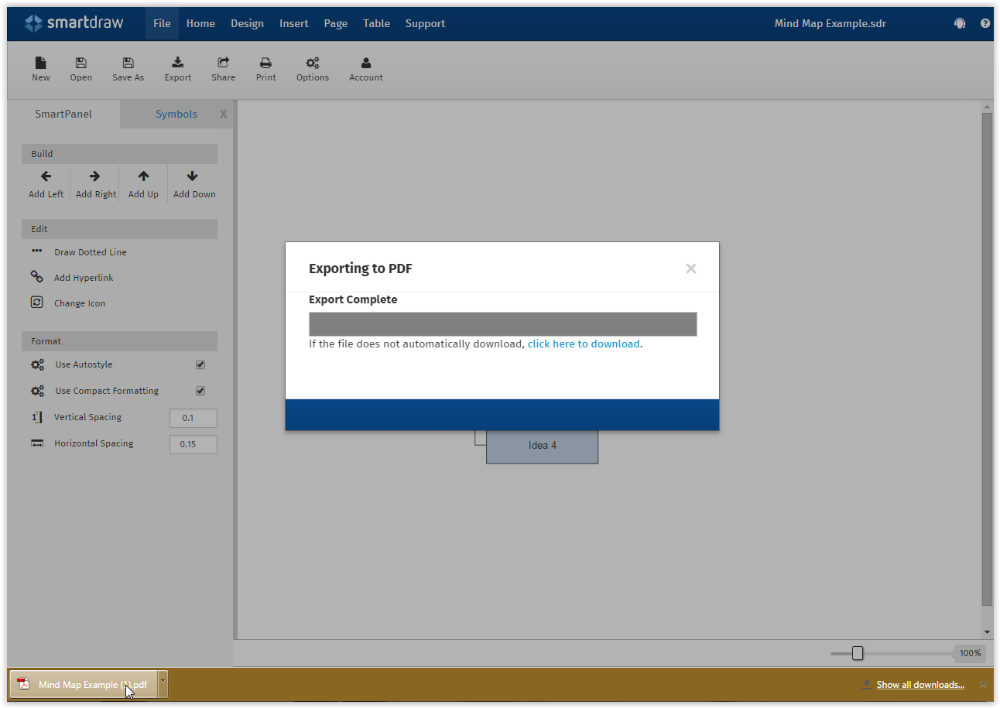Screen dimensions: 1000x708
Task: Close the Exporting to PDF dialog
Action: 691,269
